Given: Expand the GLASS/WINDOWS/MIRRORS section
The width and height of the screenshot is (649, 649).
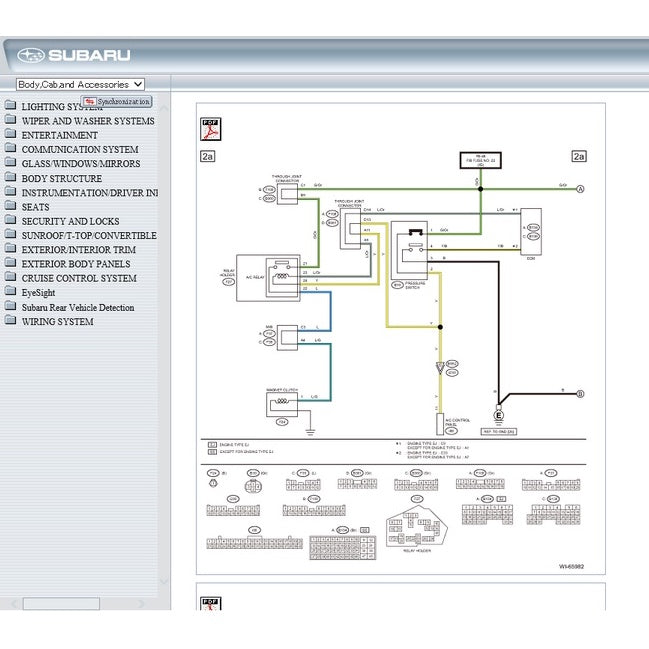Looking at the screenshot, I should pos(81,164).
